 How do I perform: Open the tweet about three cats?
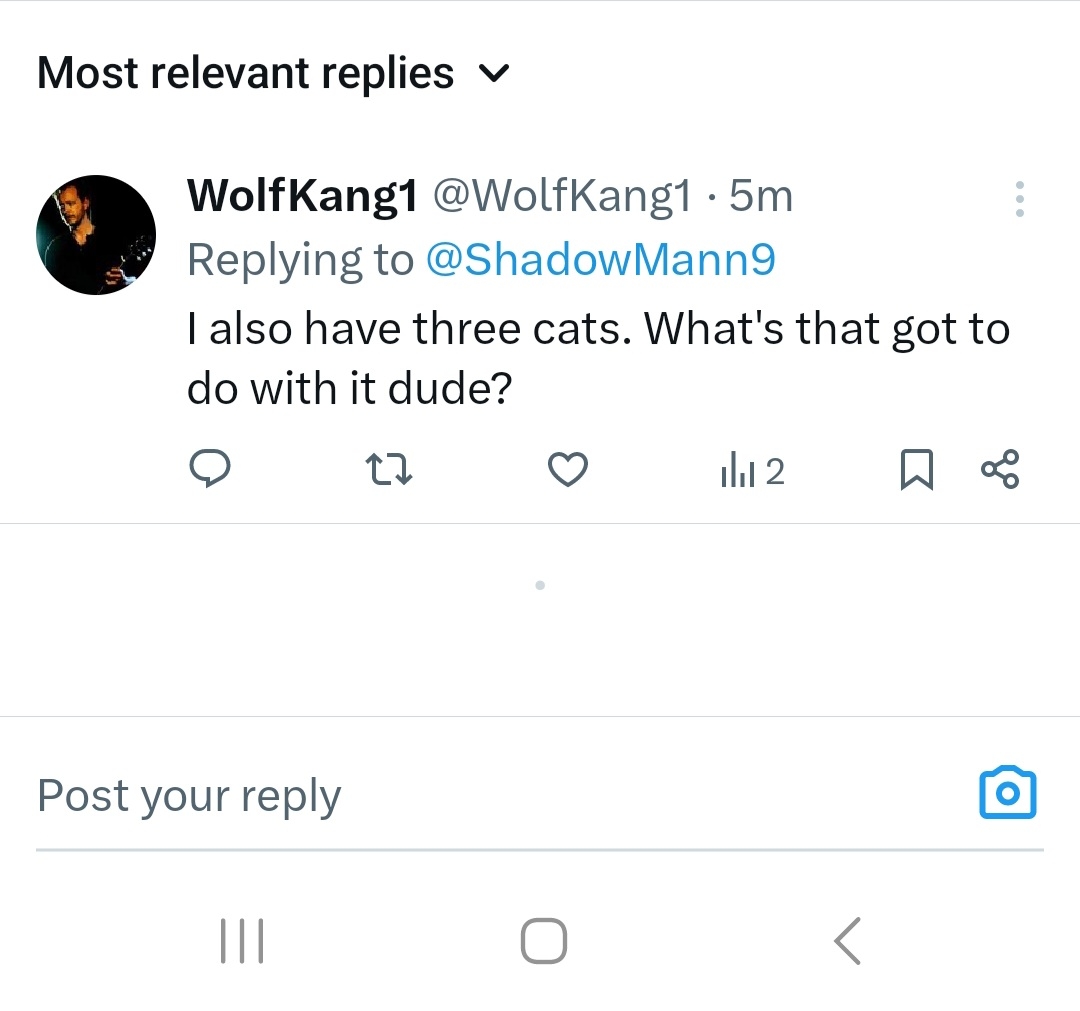pos(598,357)
